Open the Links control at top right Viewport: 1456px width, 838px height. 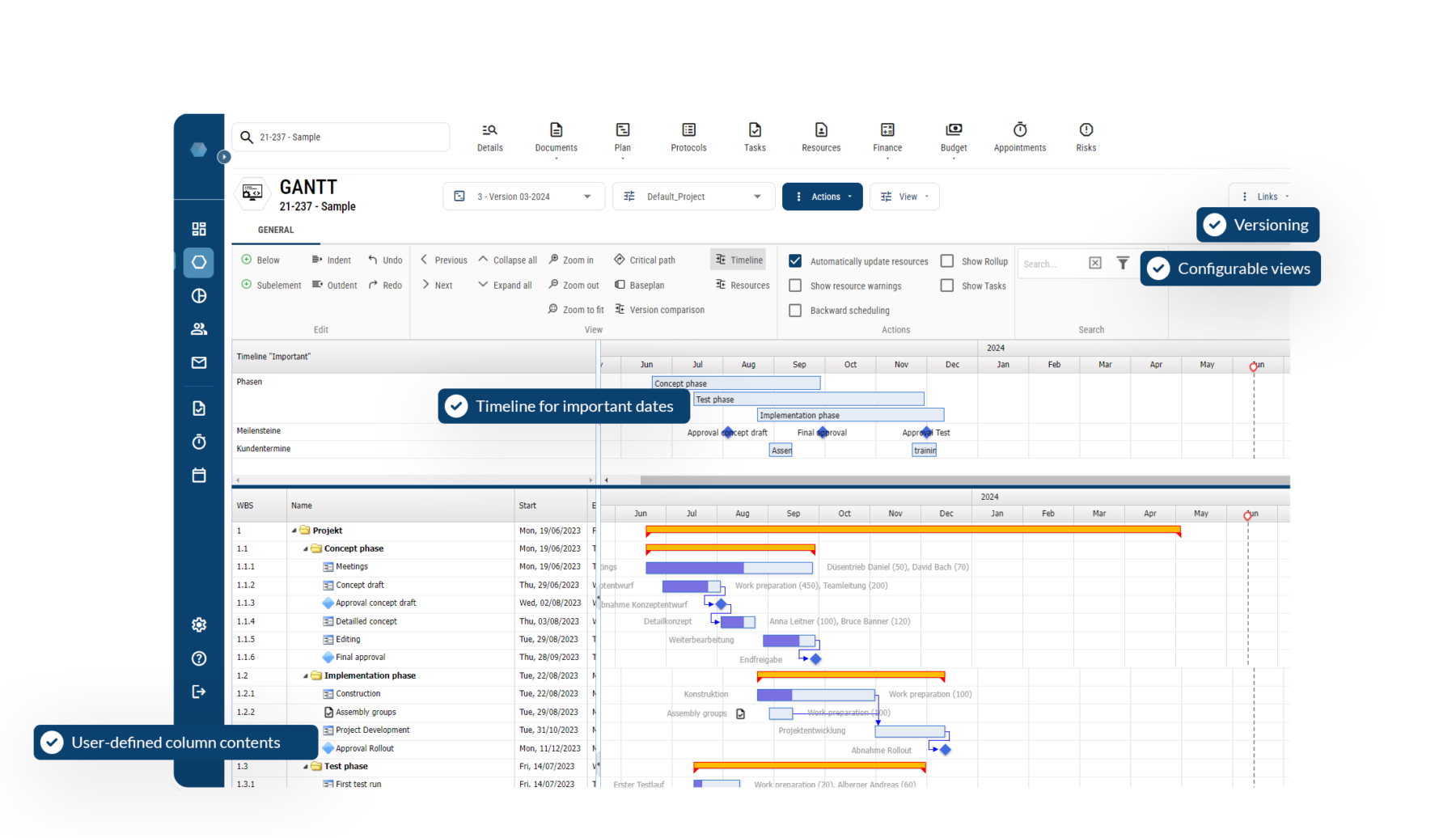[1267, 196]
